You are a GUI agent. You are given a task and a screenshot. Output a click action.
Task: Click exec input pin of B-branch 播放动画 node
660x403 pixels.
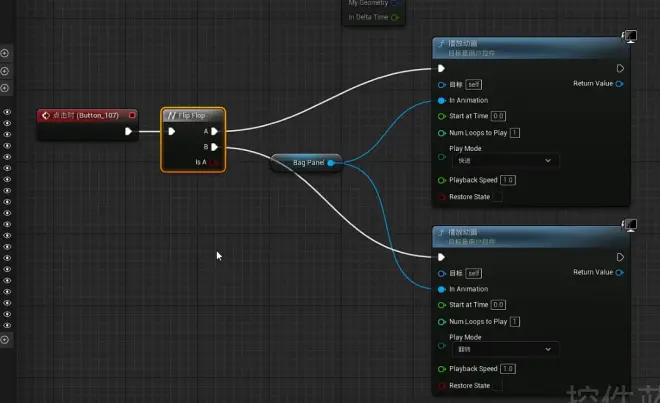(x=441, y=257)
